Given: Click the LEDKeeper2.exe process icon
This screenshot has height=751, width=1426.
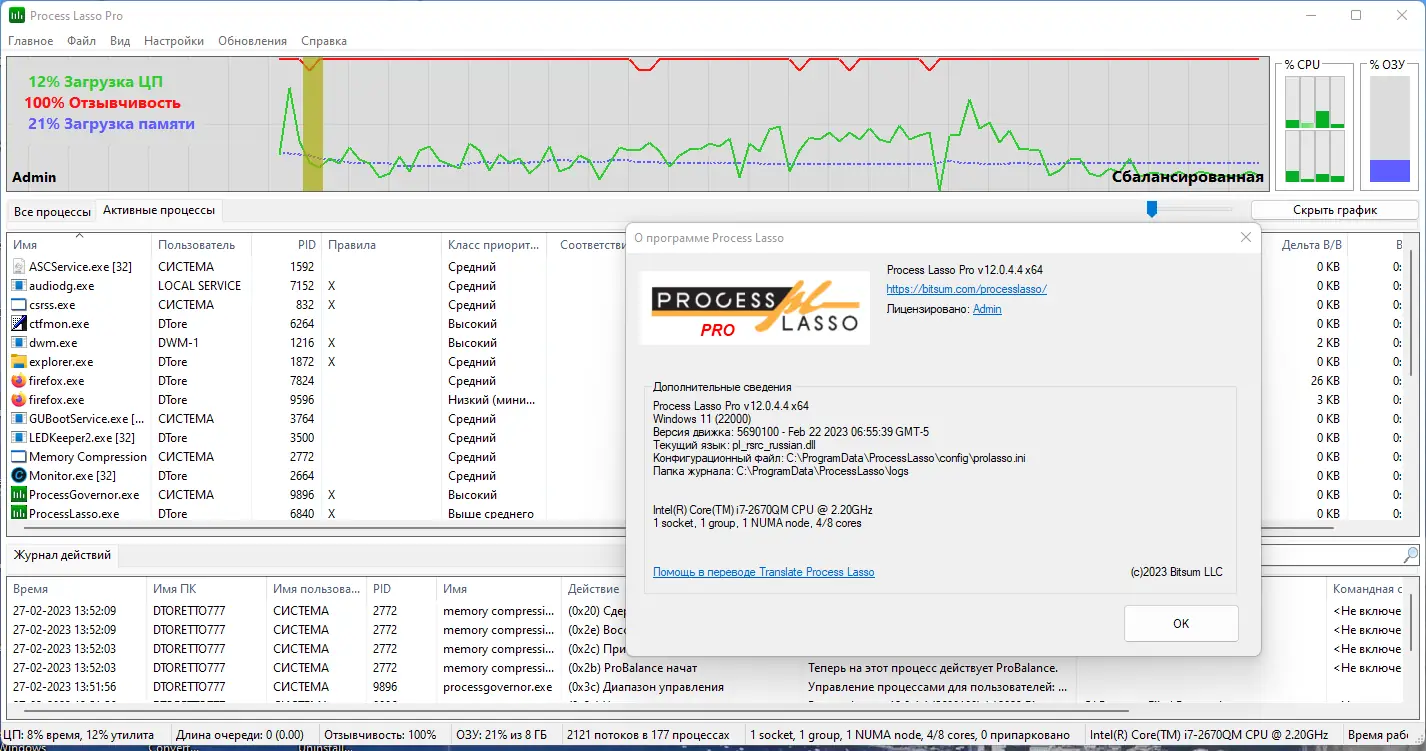Looking at the screenshot, I should pos(17,437).
